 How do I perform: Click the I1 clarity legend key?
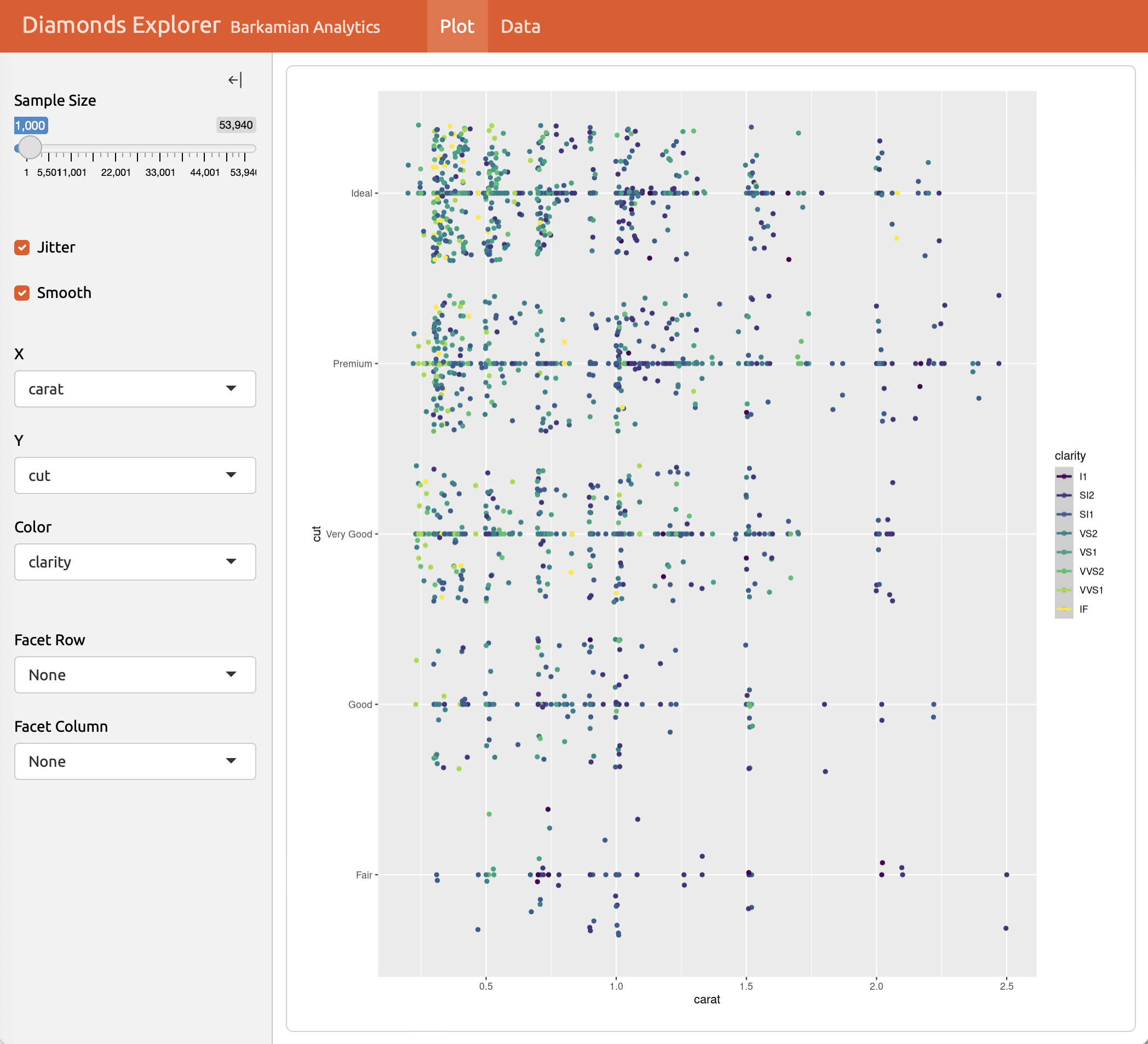pos(1063,476)
